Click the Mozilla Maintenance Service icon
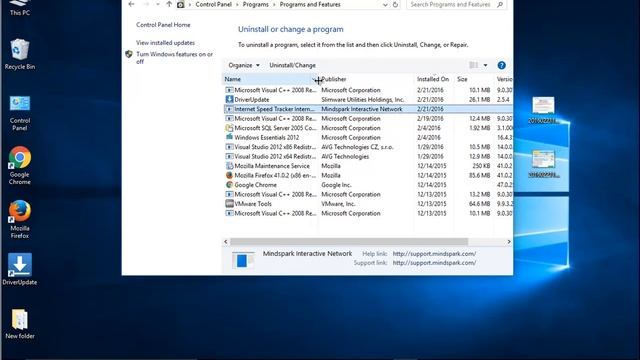This screenshot has height=360, width=640. 229,166
